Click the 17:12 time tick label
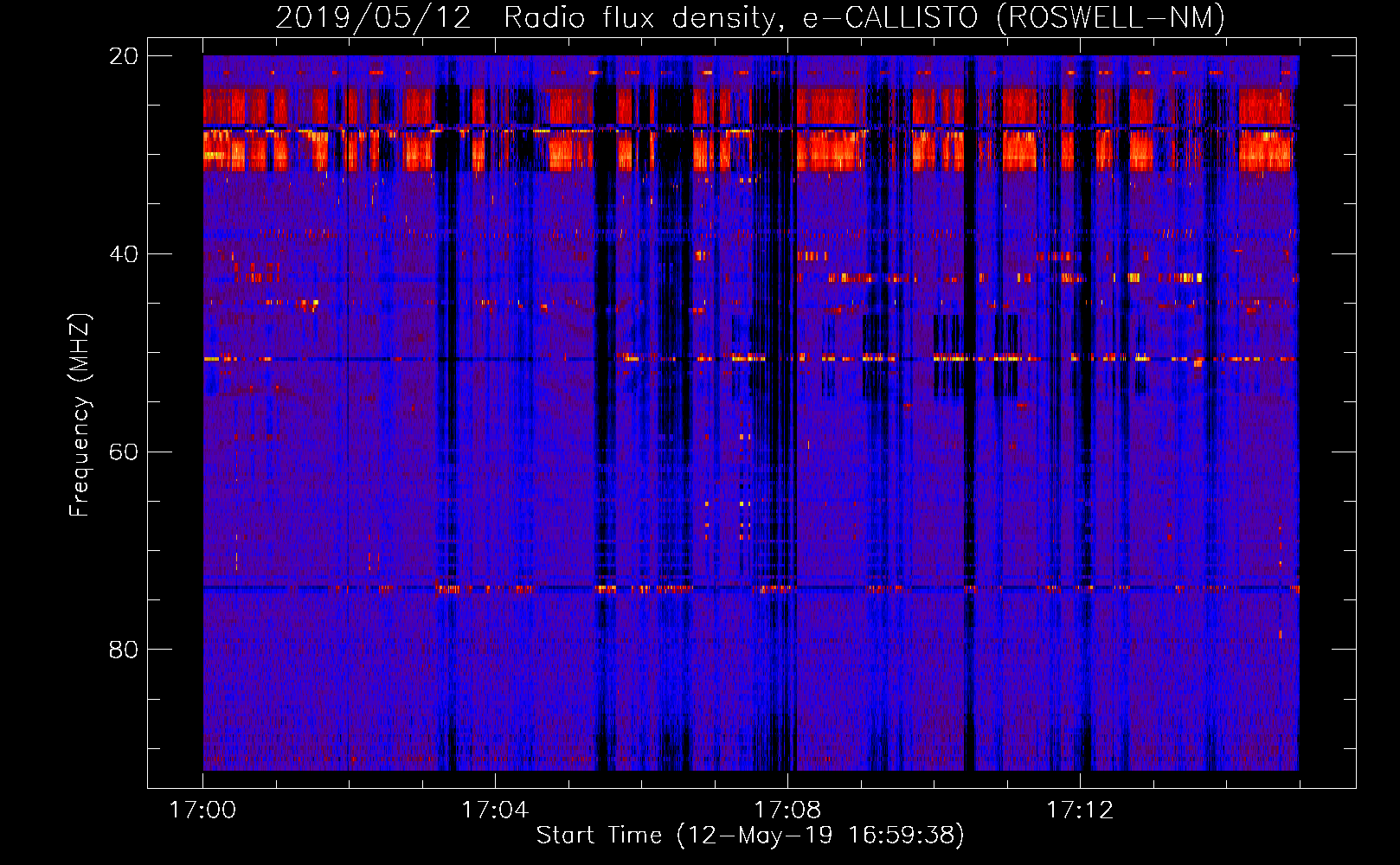1400x865 pixels. [x=1080, y=811]
